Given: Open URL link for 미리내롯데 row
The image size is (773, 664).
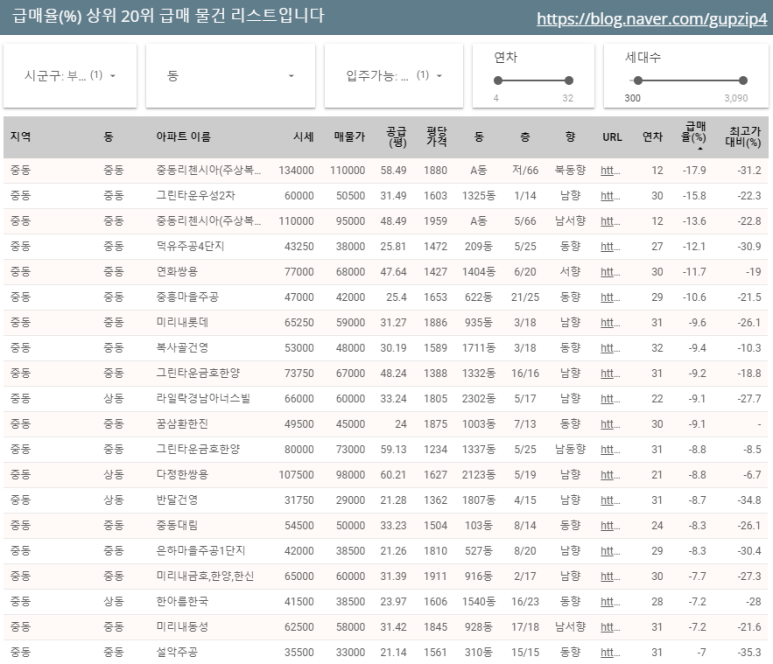Looking at the screenshot, I should [610, 322].
